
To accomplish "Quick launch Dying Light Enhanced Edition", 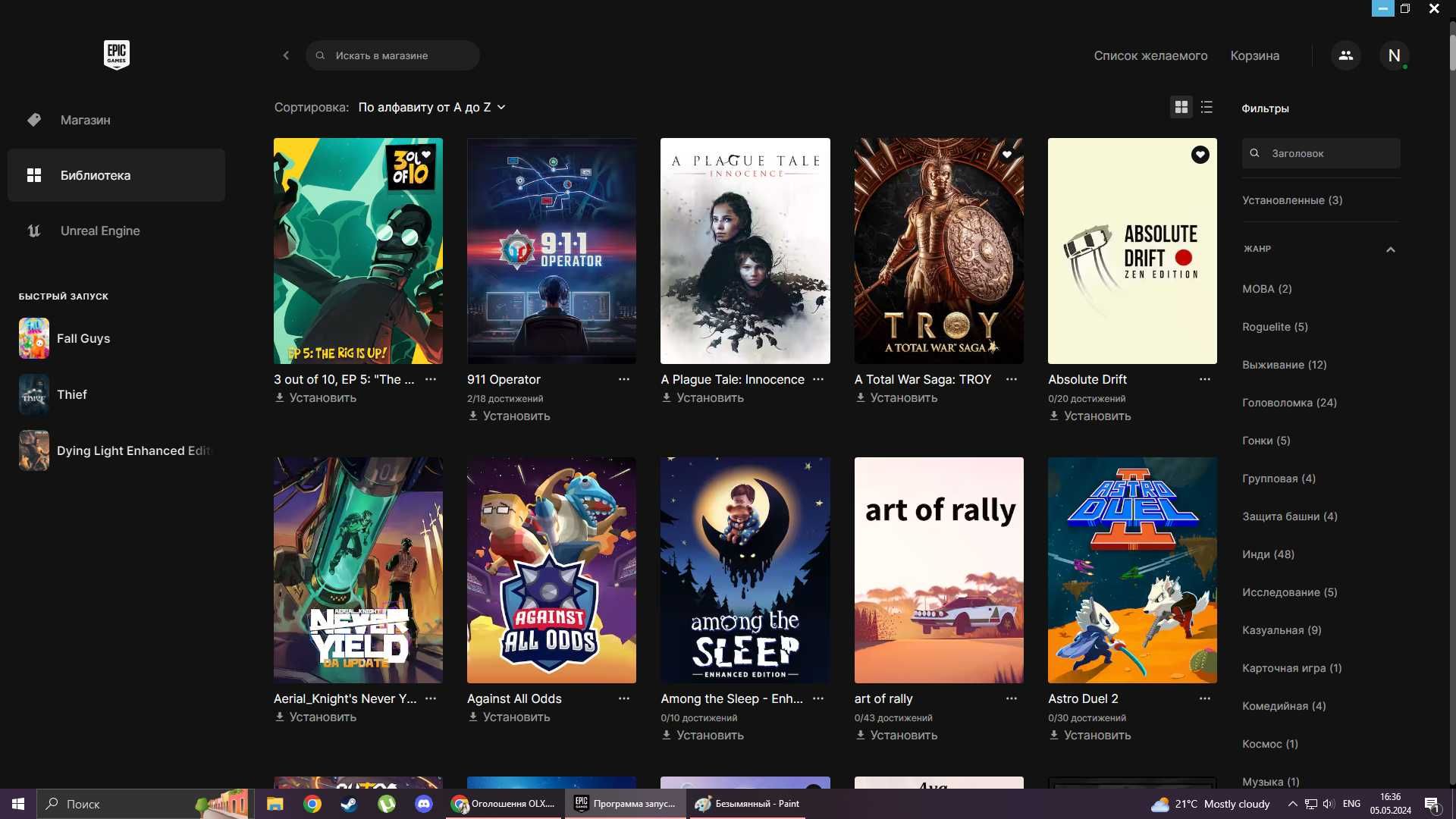I will click(x=116, y=450).
